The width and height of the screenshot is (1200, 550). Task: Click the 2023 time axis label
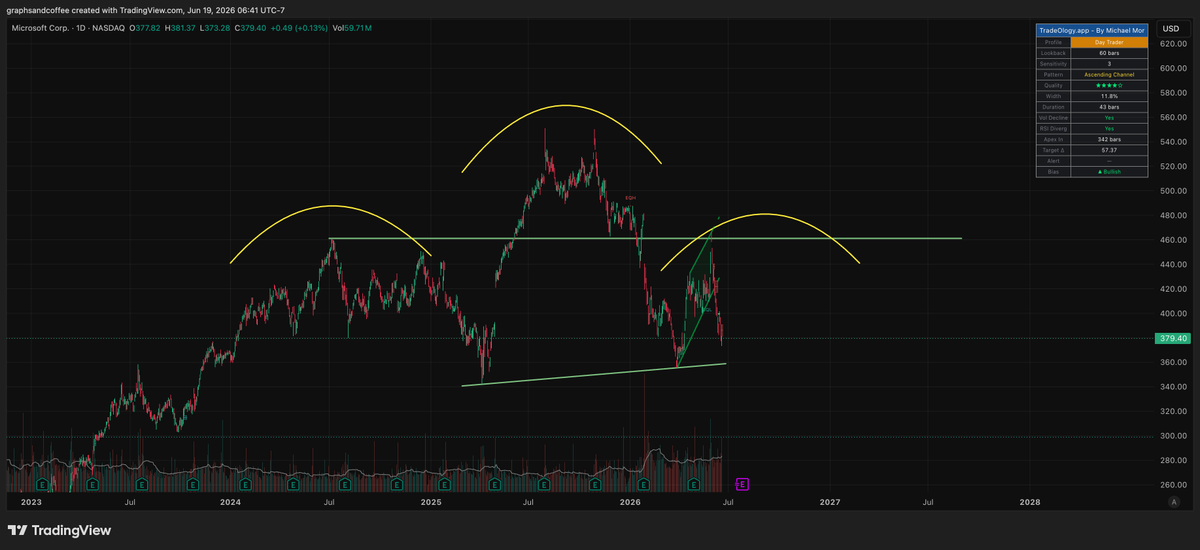pyautogui.click(x=31, y=503)
